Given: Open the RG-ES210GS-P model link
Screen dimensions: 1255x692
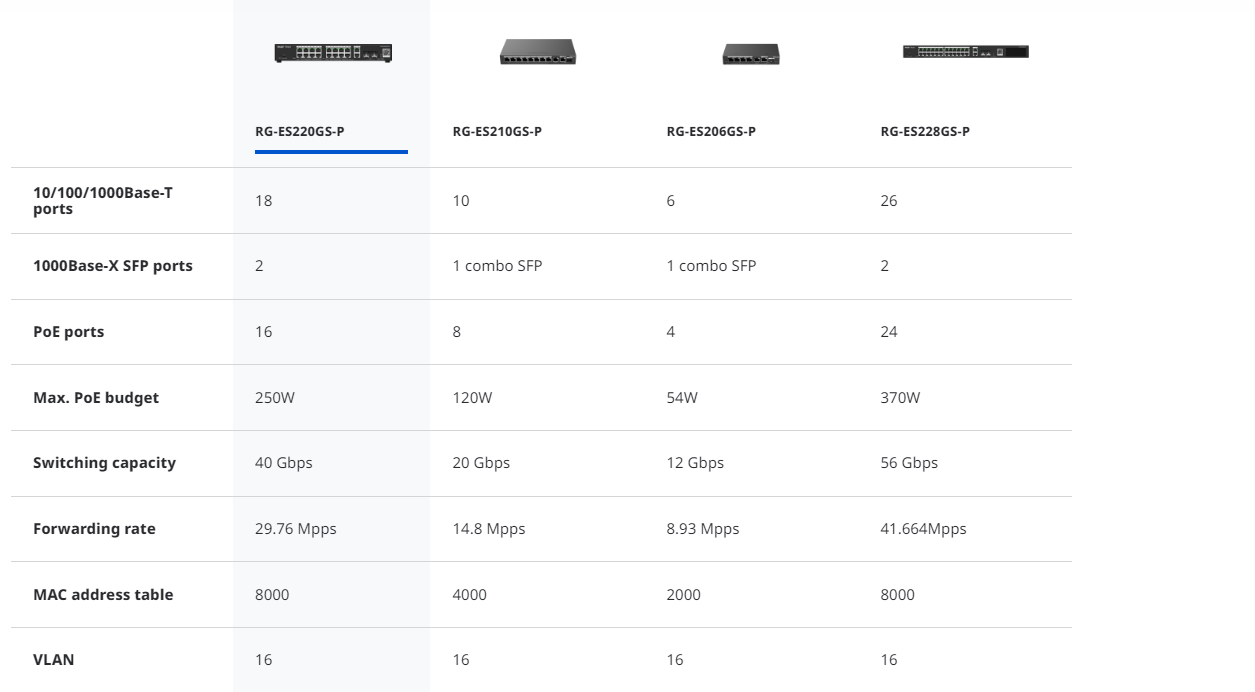Looking at the screenshot, I should point(497,131).
